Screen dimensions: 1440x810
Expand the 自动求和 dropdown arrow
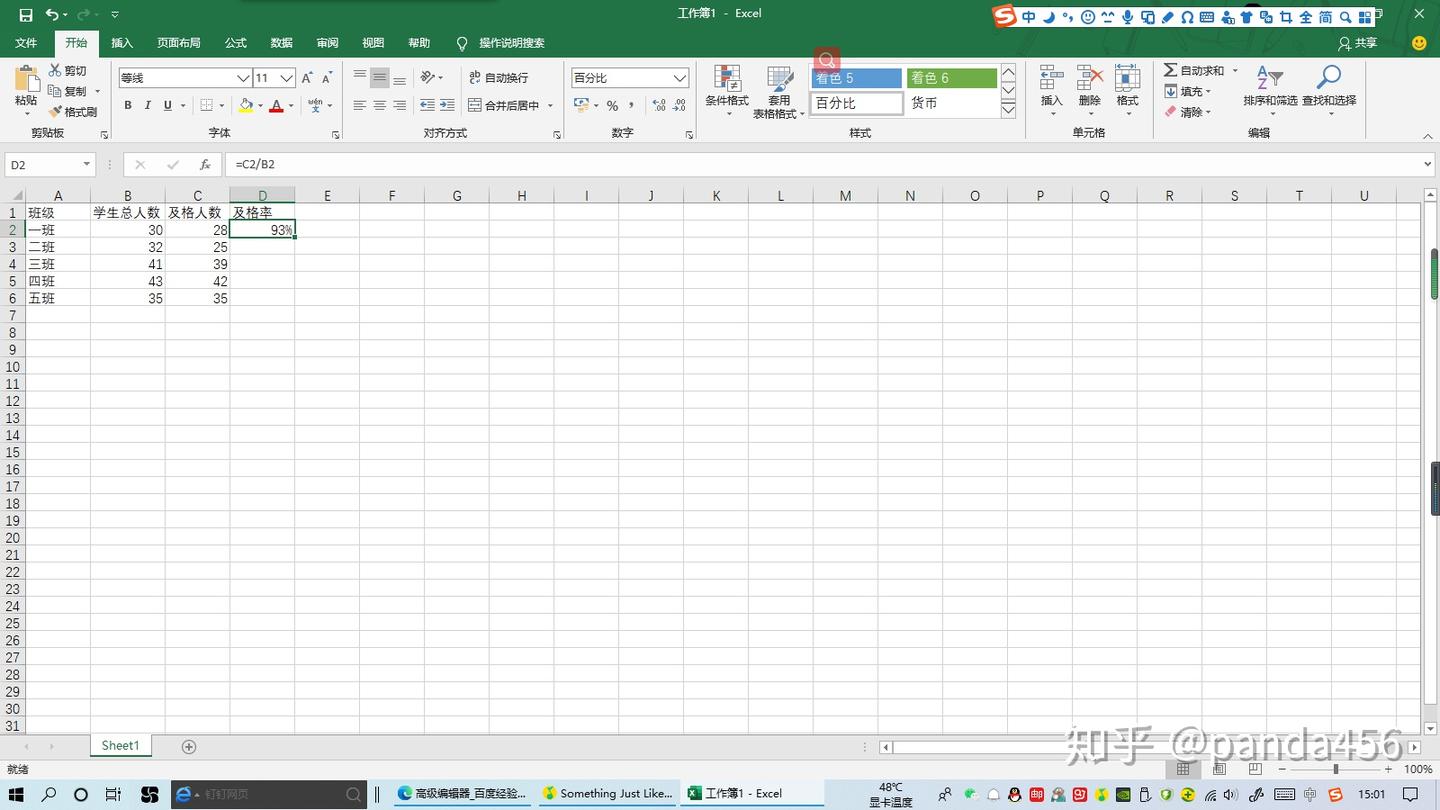click(1236, 71)
